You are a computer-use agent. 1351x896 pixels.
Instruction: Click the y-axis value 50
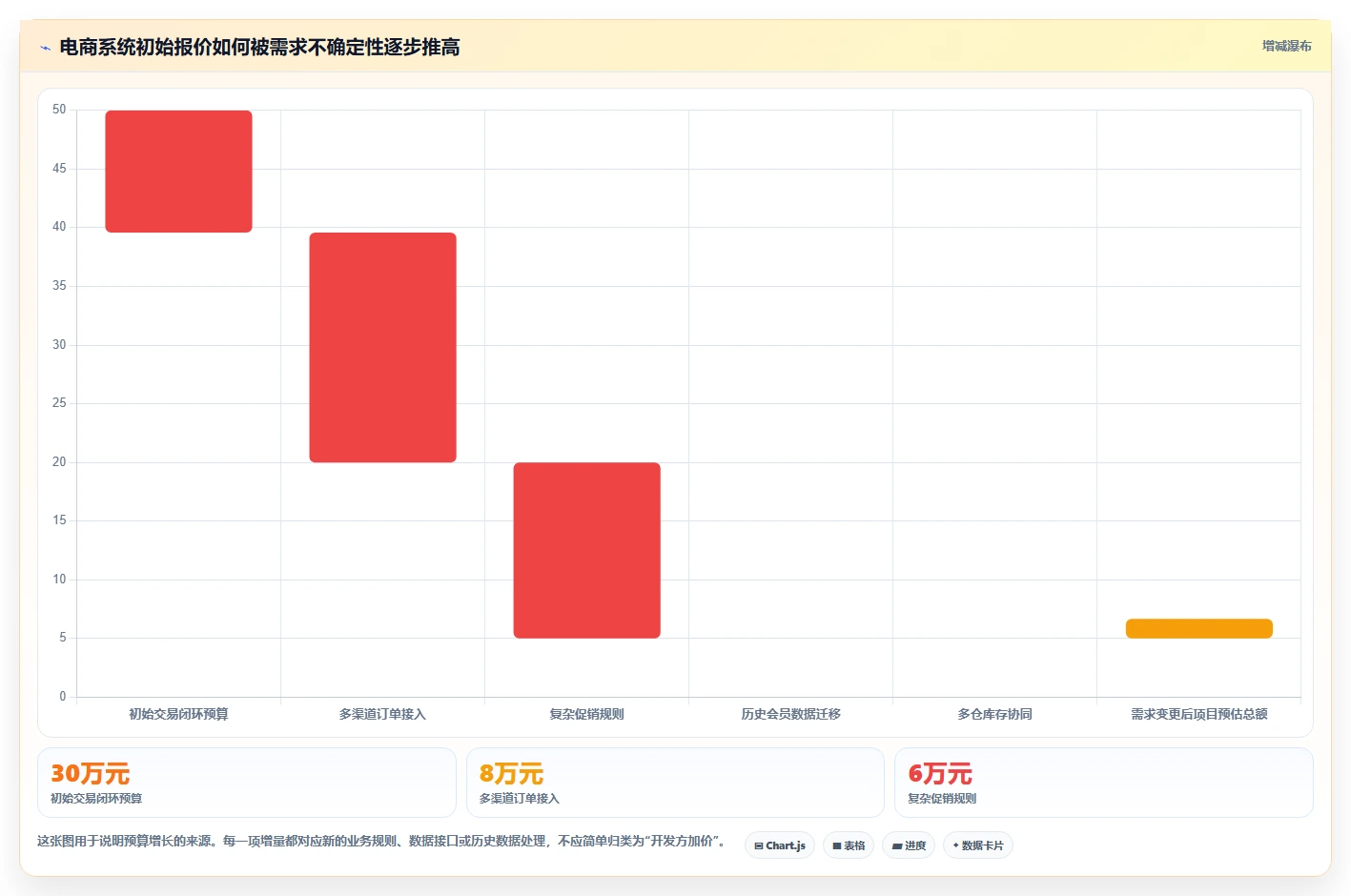coord(59,110)
